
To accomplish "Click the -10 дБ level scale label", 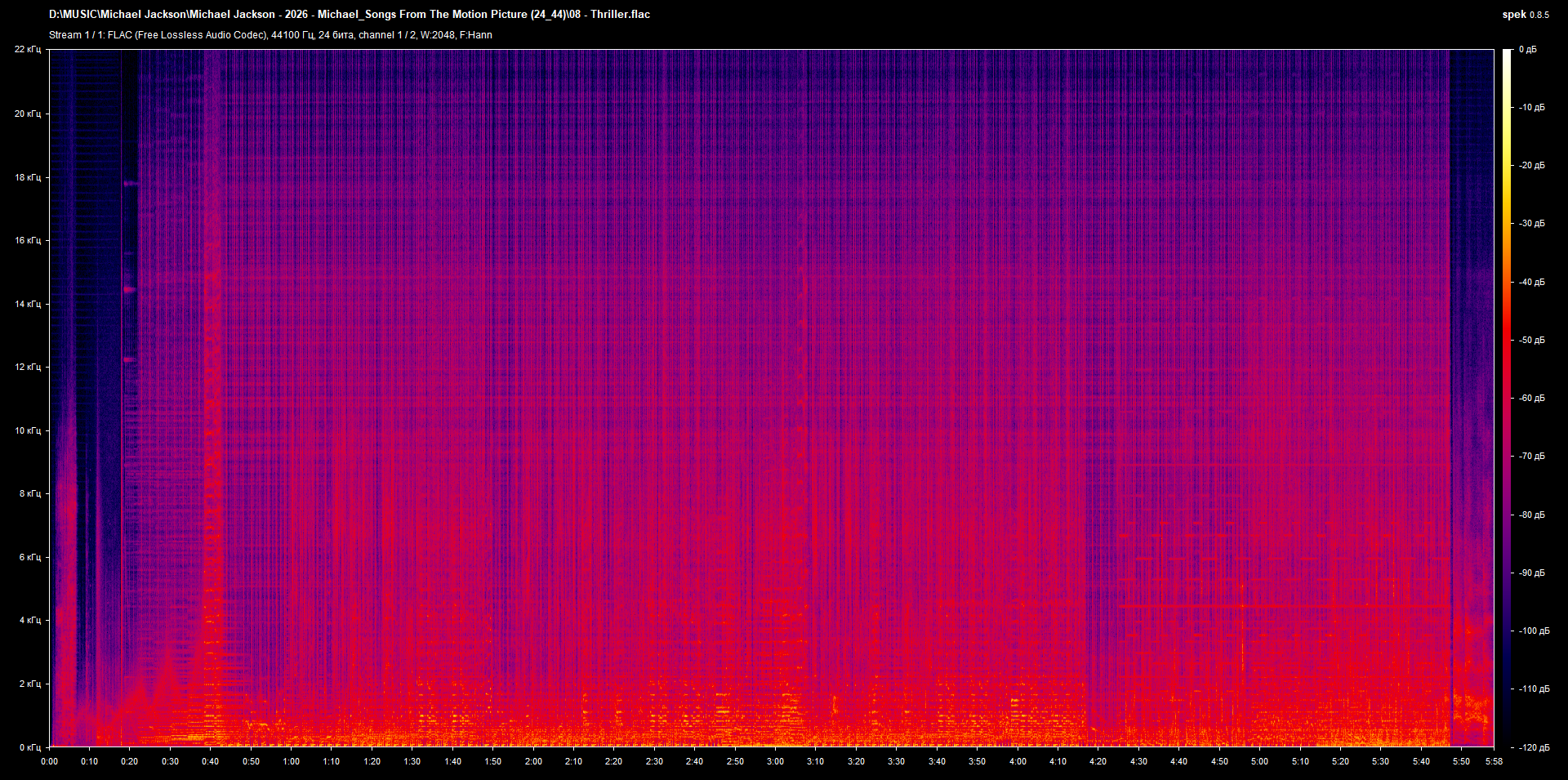I will coord(1530,107).
